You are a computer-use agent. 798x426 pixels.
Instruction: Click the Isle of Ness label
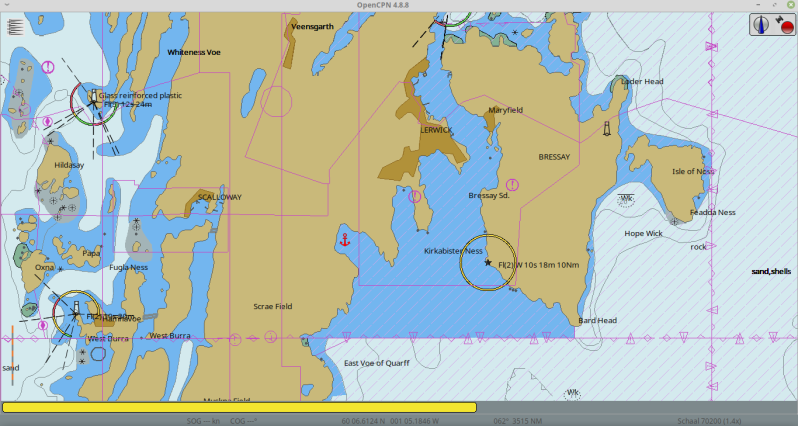693,171
